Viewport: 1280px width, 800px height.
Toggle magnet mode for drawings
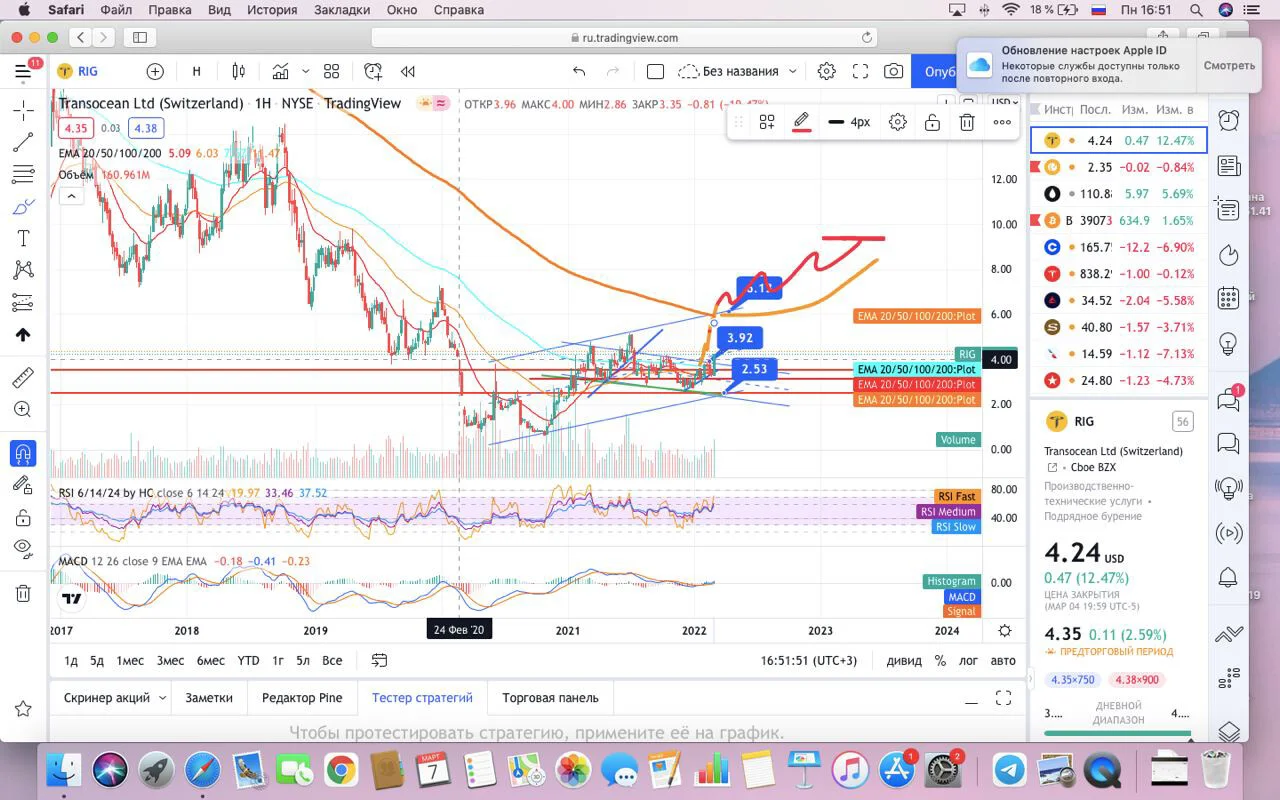click(23, 452)
